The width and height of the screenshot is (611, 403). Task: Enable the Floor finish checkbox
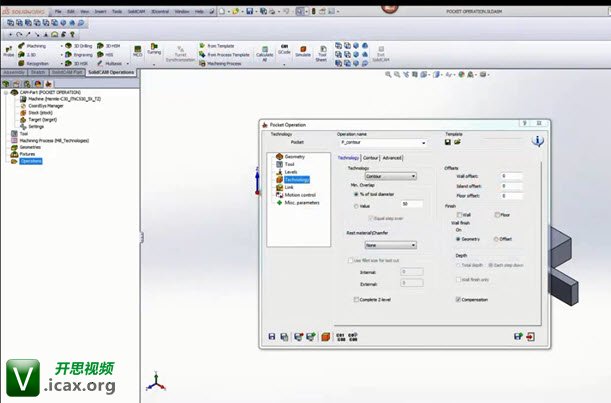coord(497,215)
